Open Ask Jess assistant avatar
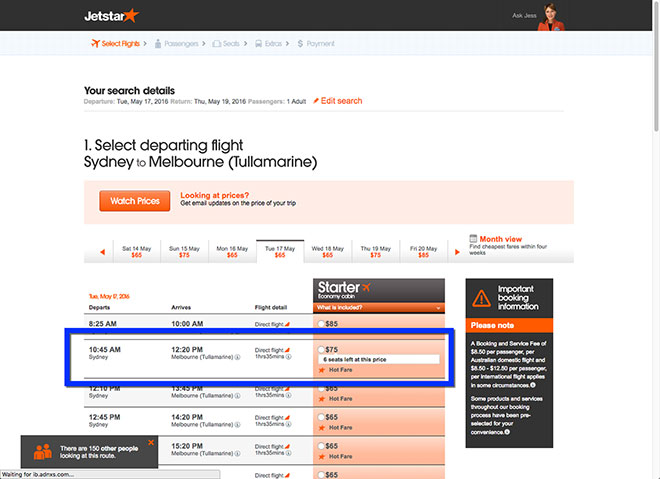This screenshot has width=660, height=479. point(551,17)
